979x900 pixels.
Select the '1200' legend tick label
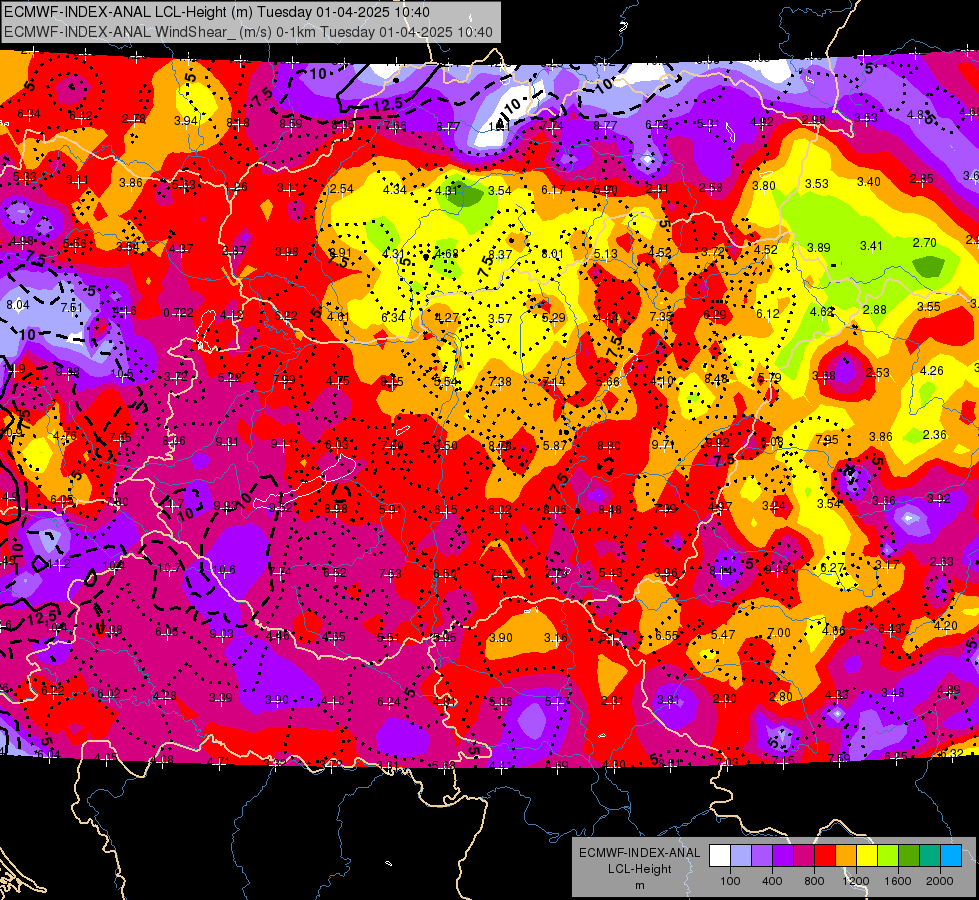click(856, 881)
